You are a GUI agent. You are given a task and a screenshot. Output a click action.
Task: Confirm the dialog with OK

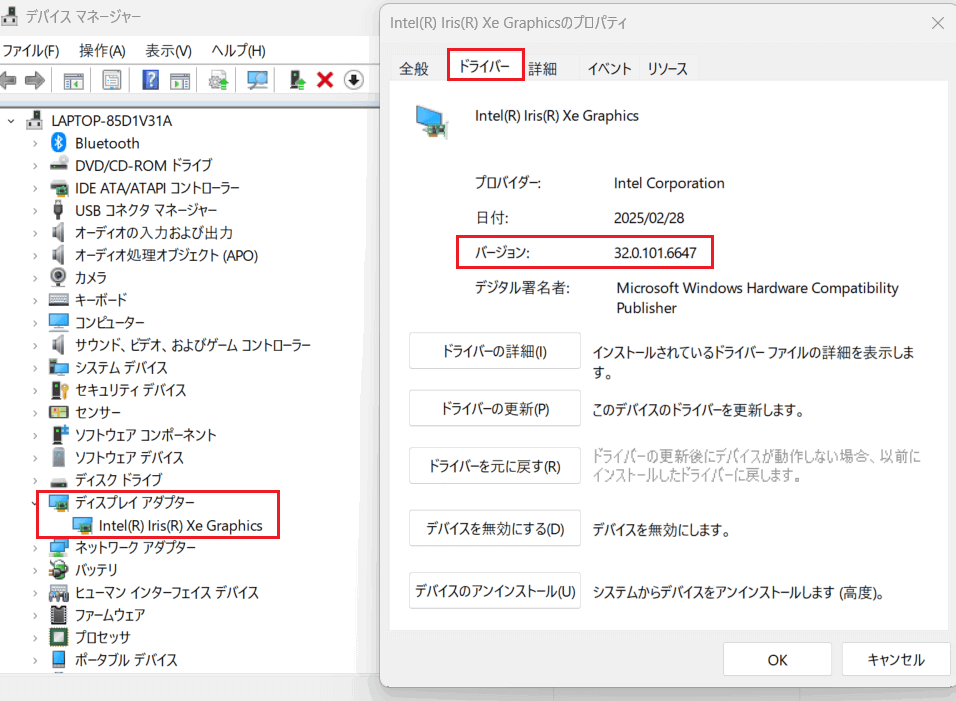pyautogui.click(x=777, y=660)
